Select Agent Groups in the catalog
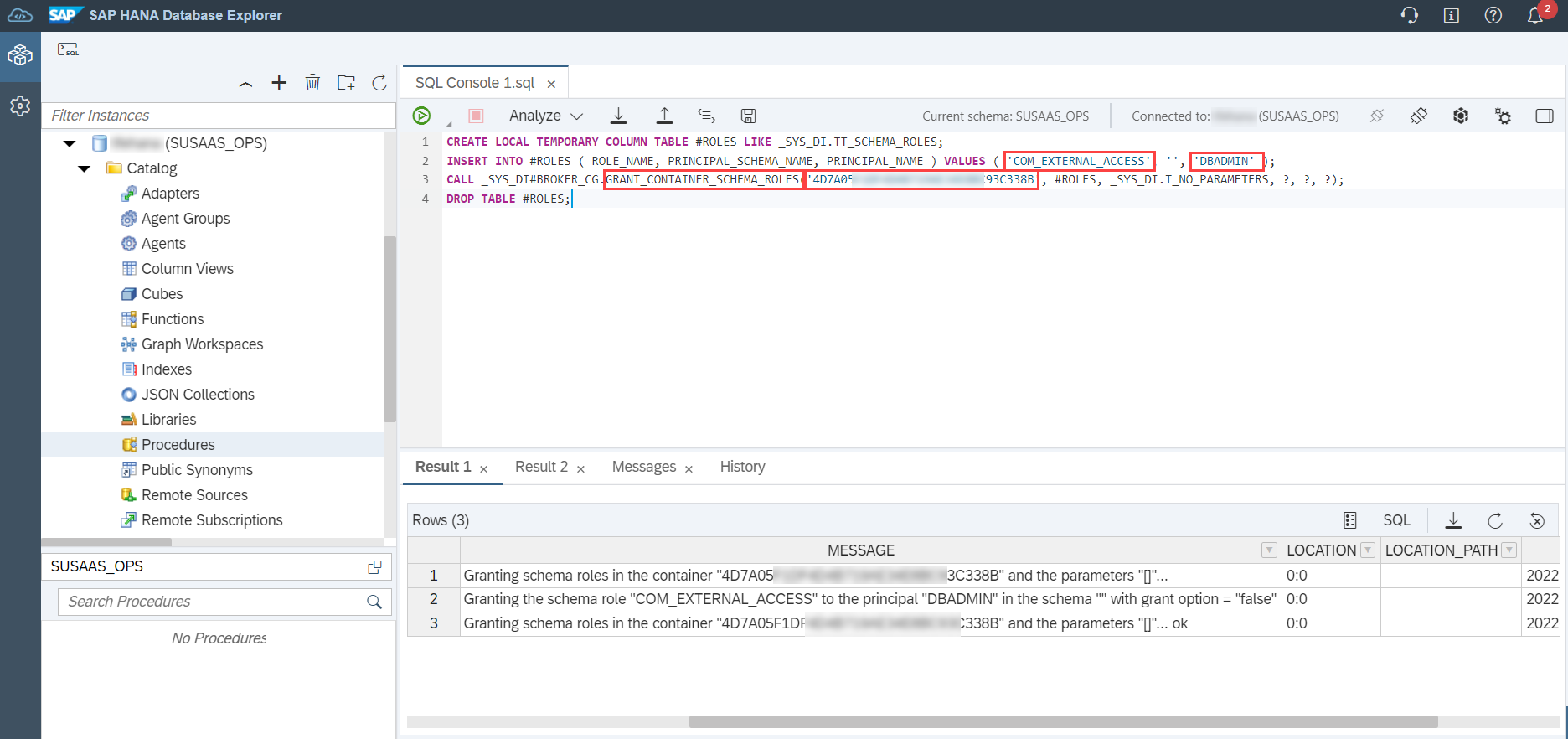1568x739 pixels. (x=185, y=219)
